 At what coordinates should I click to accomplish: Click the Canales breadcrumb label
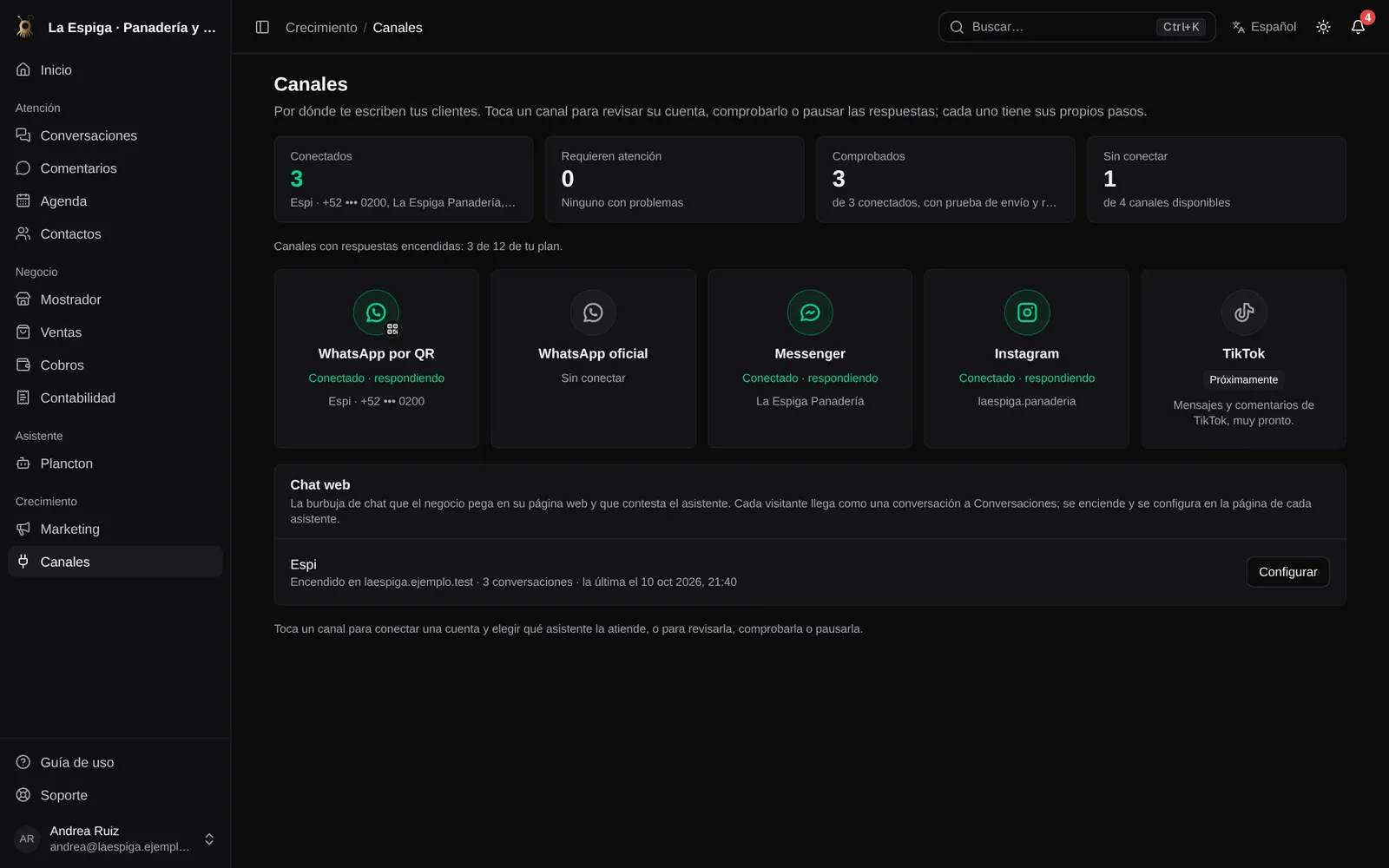coord(398,28)
